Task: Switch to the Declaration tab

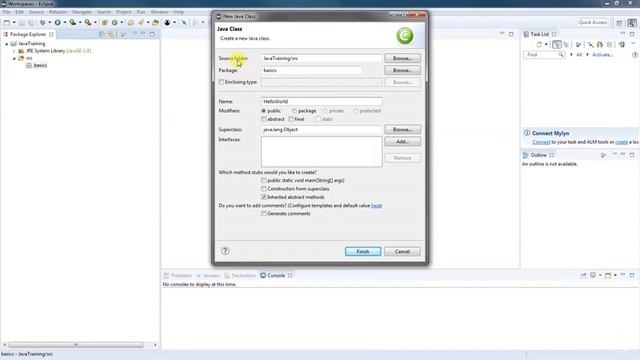Action: [x=240, y=276]
